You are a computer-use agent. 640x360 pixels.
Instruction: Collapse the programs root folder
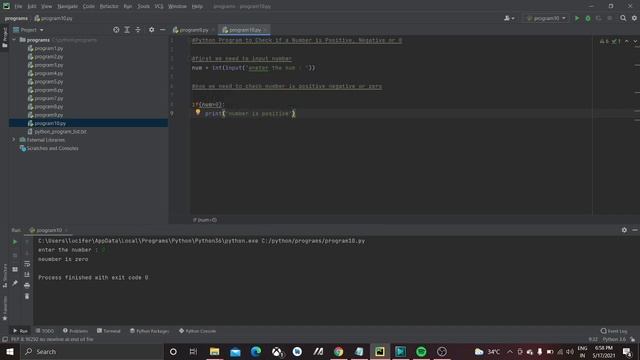point(14,40)
